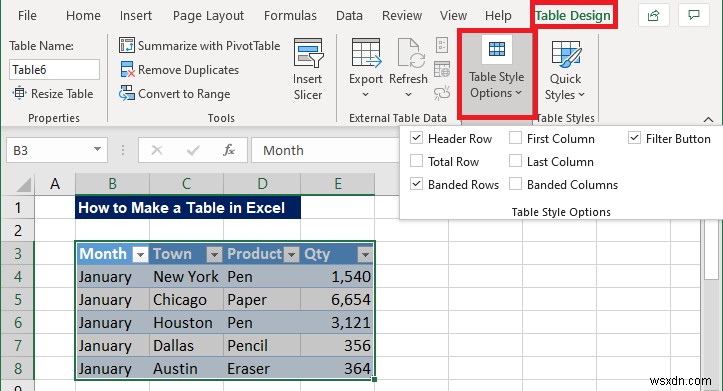Image resolution: width=723 pixels, height=391 pixels.
Task: Click the Unlink table icon
Action: point(442,94)
